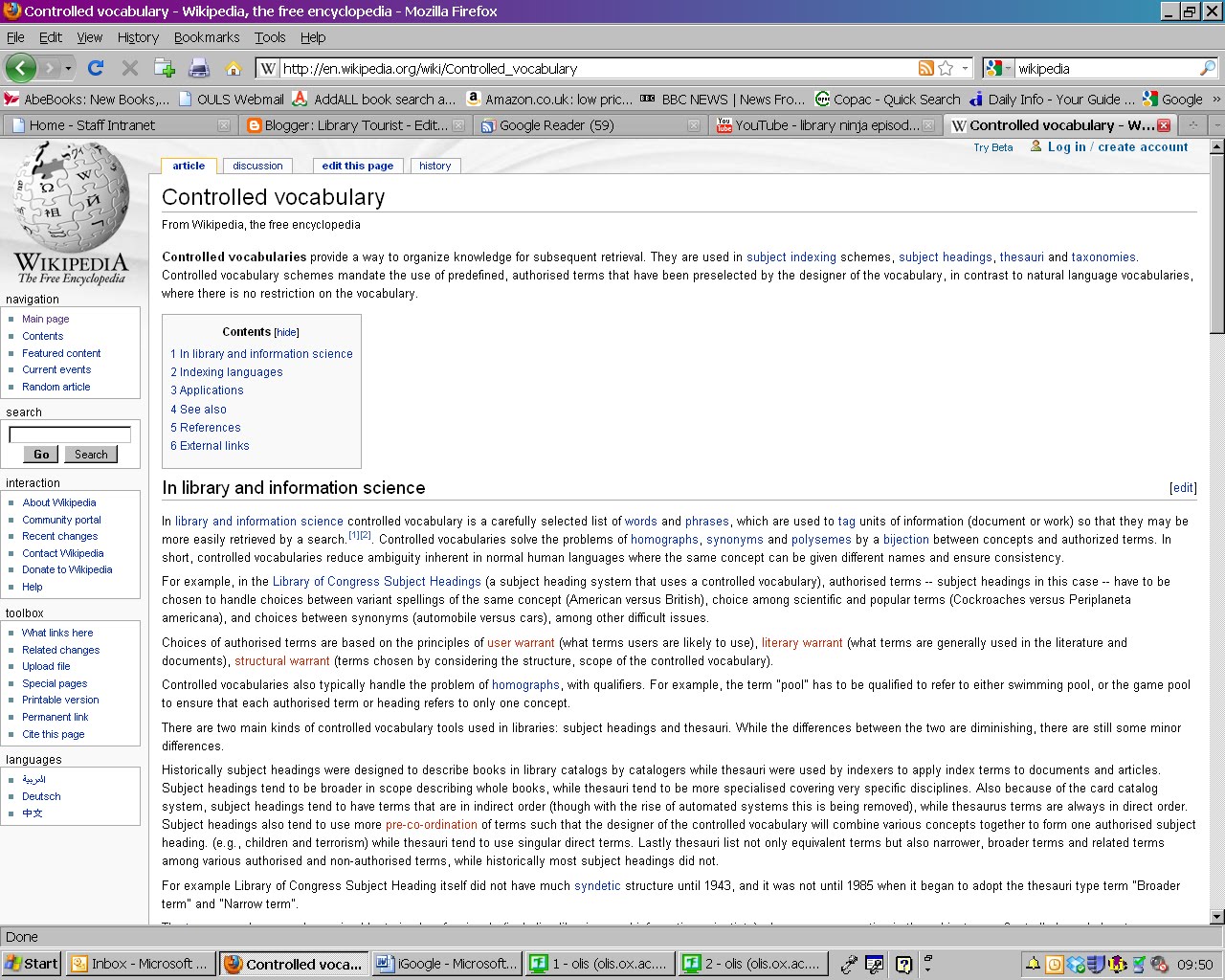Open the BBC NEWS bookmark
The width and height of the screenshot is (1225, 980).
tap(722, 99)
